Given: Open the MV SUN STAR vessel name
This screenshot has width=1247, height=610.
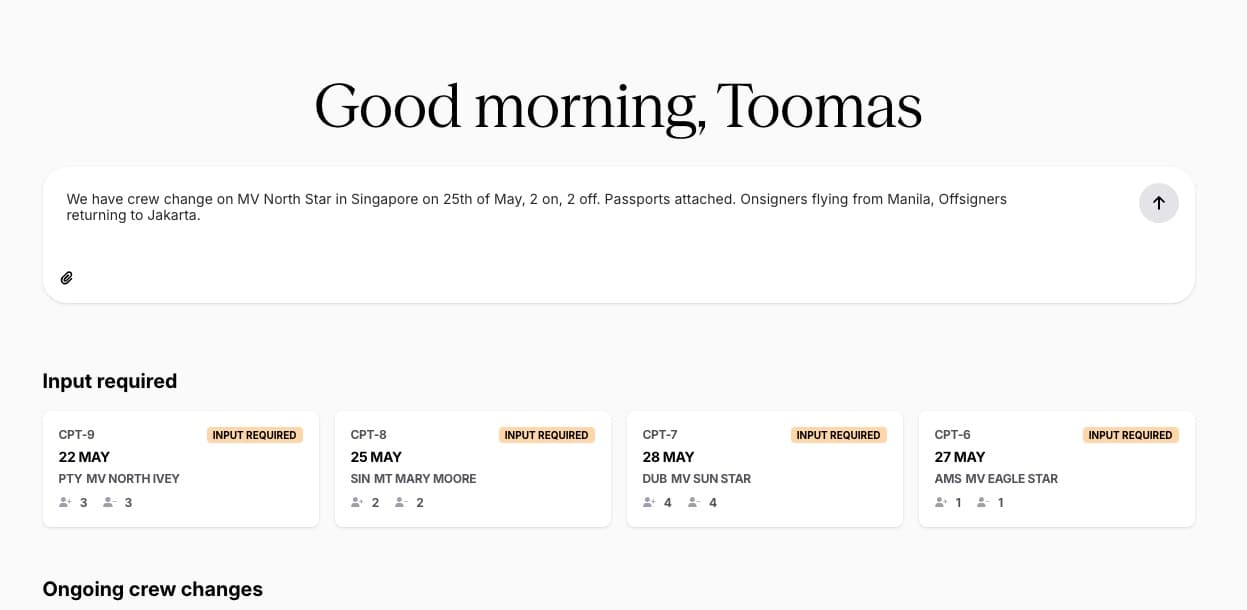Looking at the screenshot, I should [711, 479].
